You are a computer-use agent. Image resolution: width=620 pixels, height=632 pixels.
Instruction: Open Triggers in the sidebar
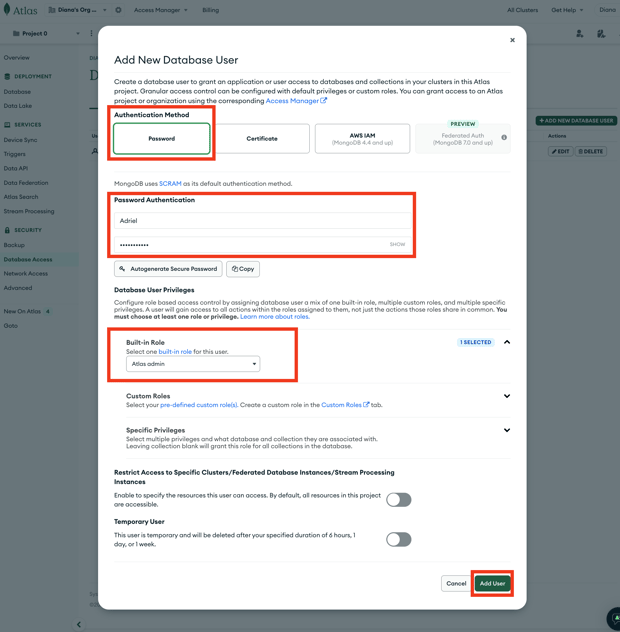(x=15, y=154)
